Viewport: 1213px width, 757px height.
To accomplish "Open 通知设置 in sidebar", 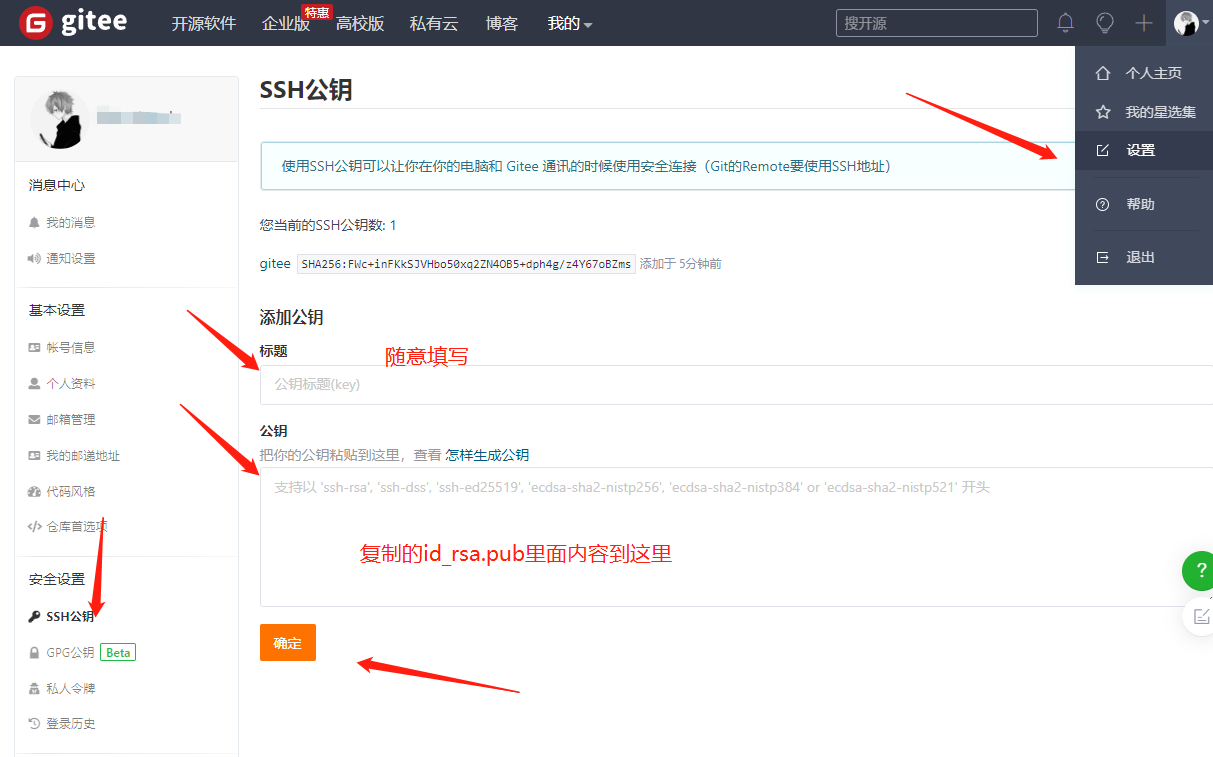I will 71,258.
